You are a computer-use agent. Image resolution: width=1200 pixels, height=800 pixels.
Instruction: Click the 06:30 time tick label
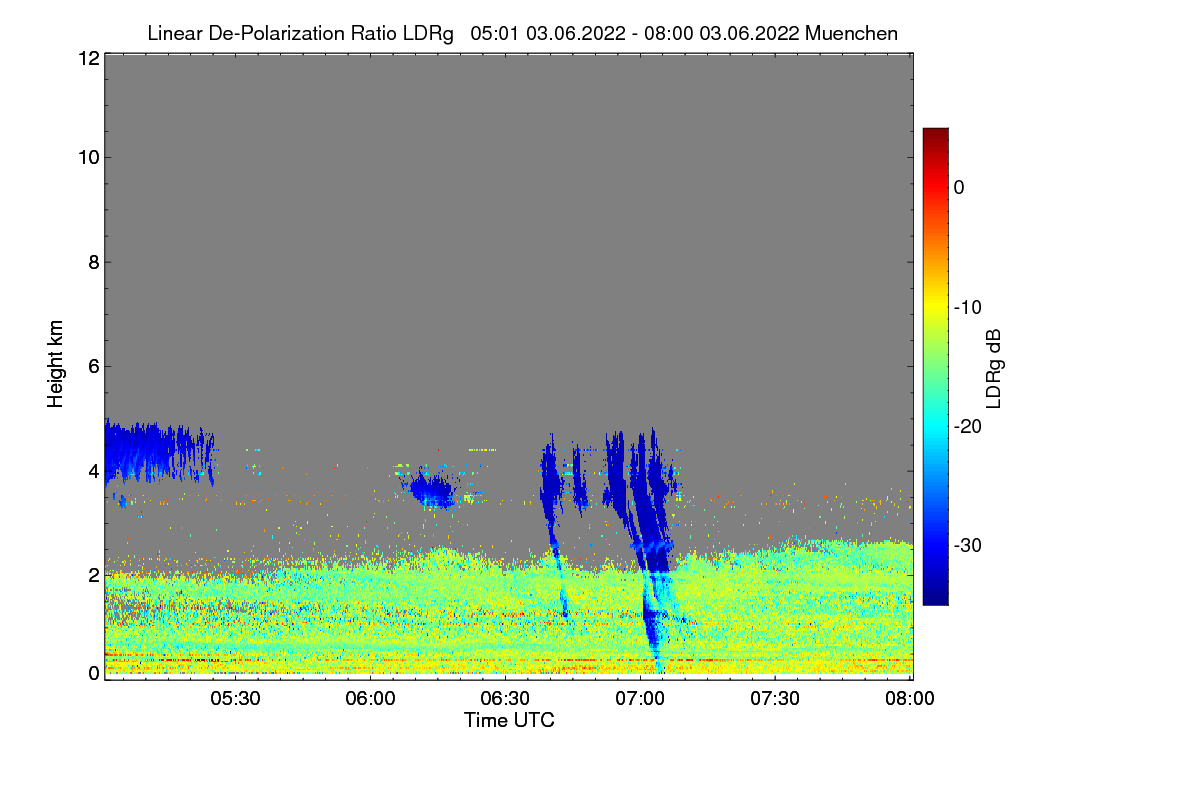click(505, 699)
